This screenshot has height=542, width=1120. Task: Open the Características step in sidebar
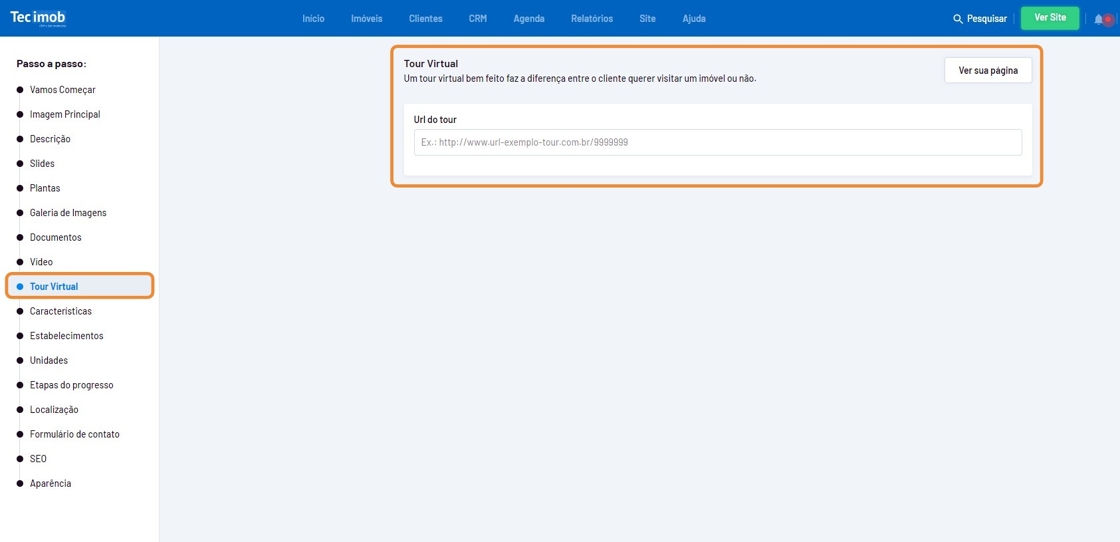[x=61, y=311]
